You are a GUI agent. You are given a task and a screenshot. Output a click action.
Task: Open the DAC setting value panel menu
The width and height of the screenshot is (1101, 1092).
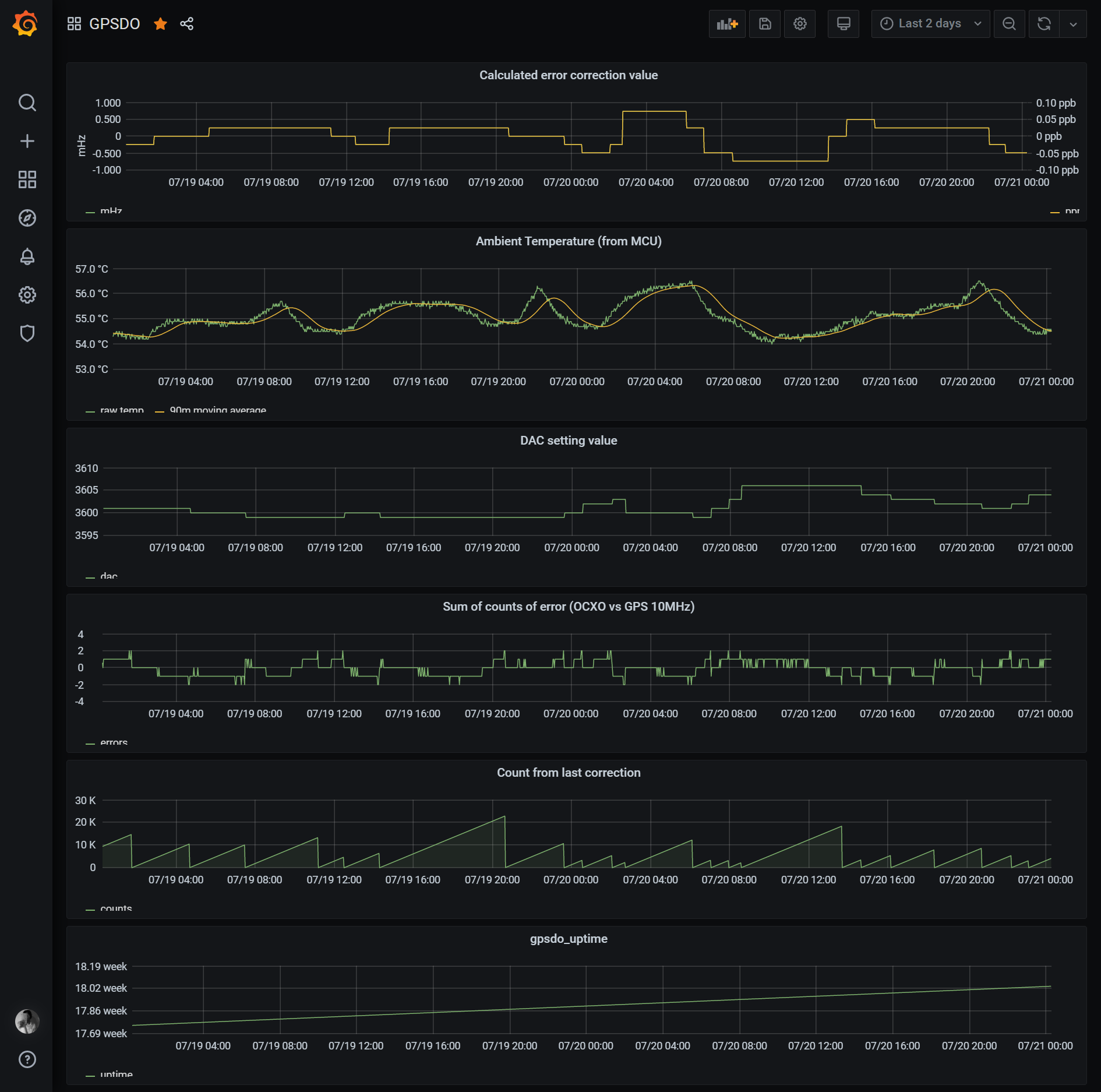(568, 441)
